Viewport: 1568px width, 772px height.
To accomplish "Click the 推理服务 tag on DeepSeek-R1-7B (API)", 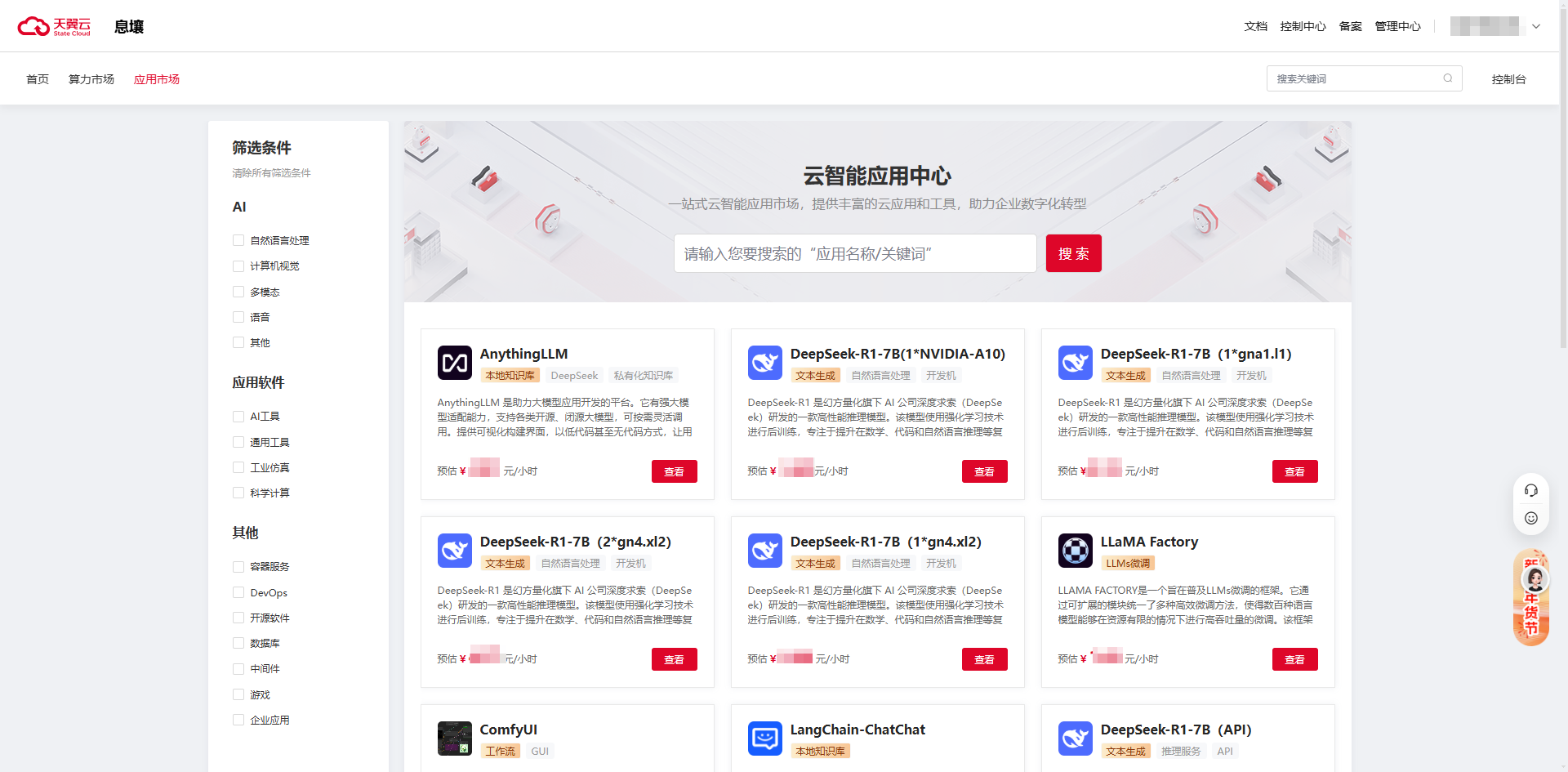I will coord(1181,752).
